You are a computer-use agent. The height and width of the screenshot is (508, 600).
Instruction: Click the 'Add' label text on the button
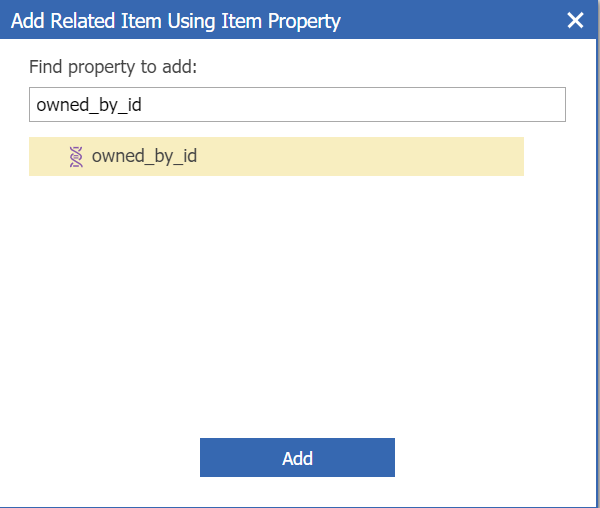297,458
